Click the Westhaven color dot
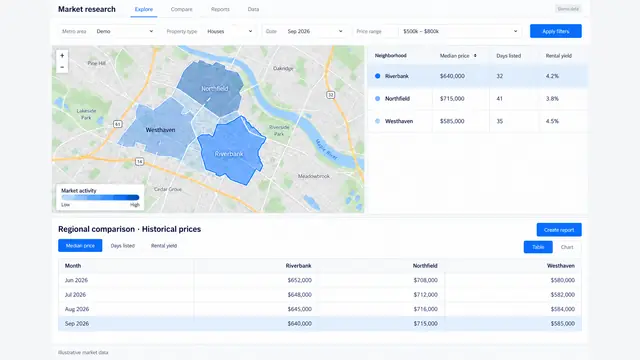 tap(378, 121)
